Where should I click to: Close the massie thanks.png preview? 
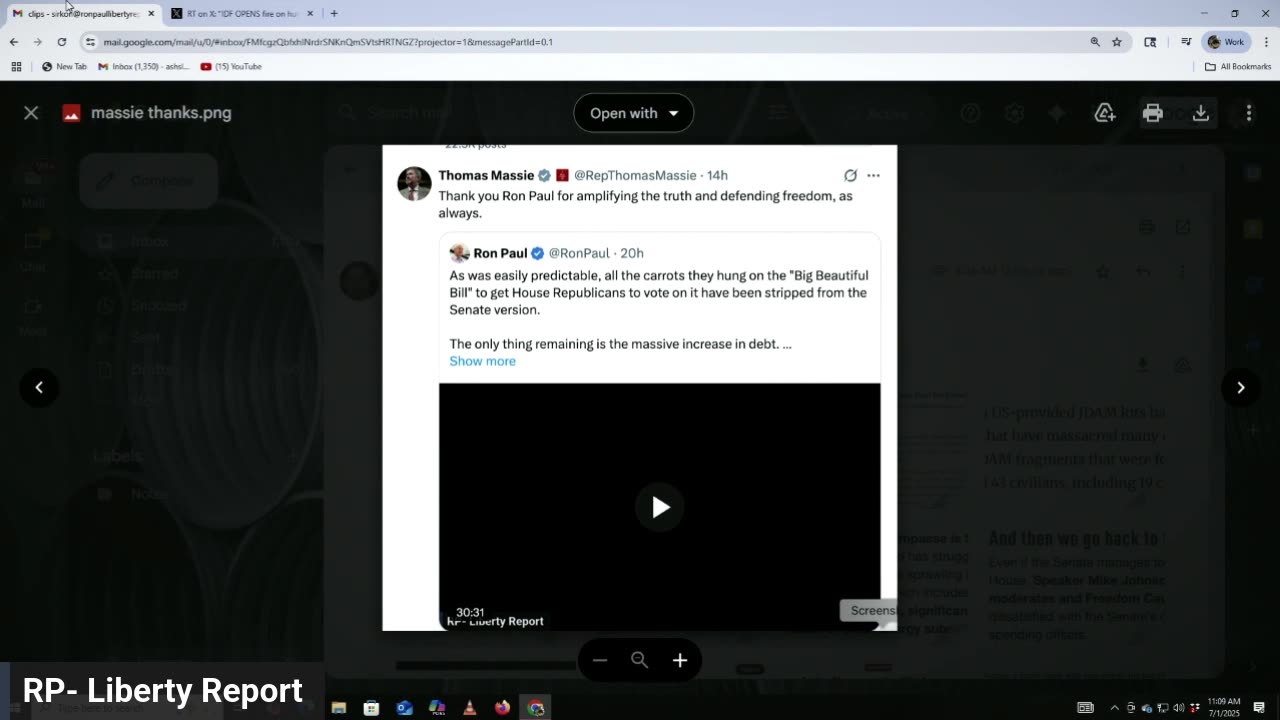point(31,113)
